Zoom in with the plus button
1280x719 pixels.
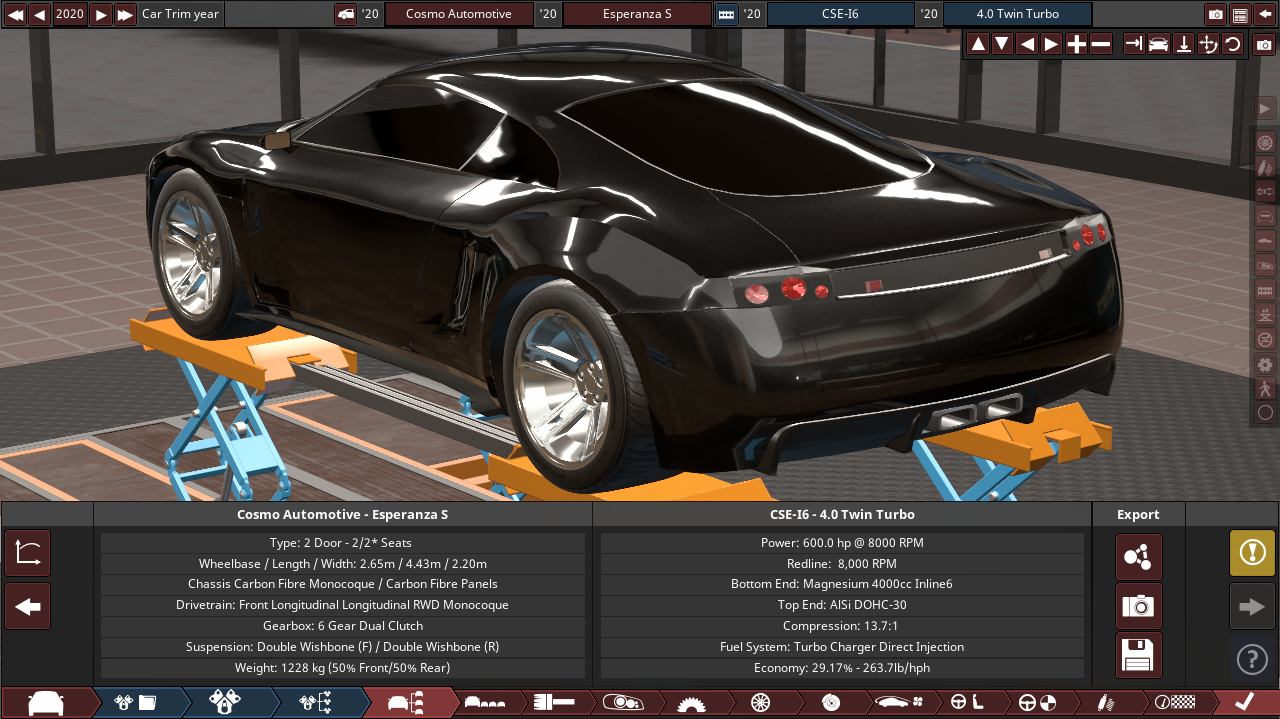1076,44
